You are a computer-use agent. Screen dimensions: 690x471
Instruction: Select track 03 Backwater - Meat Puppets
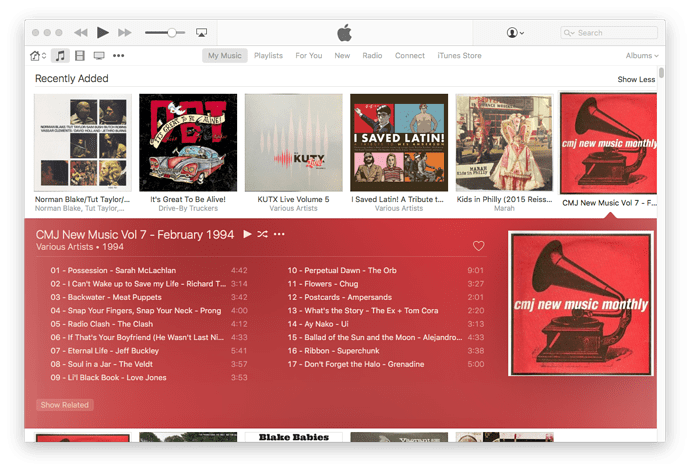pyautogui.click(x=149, y=298)
